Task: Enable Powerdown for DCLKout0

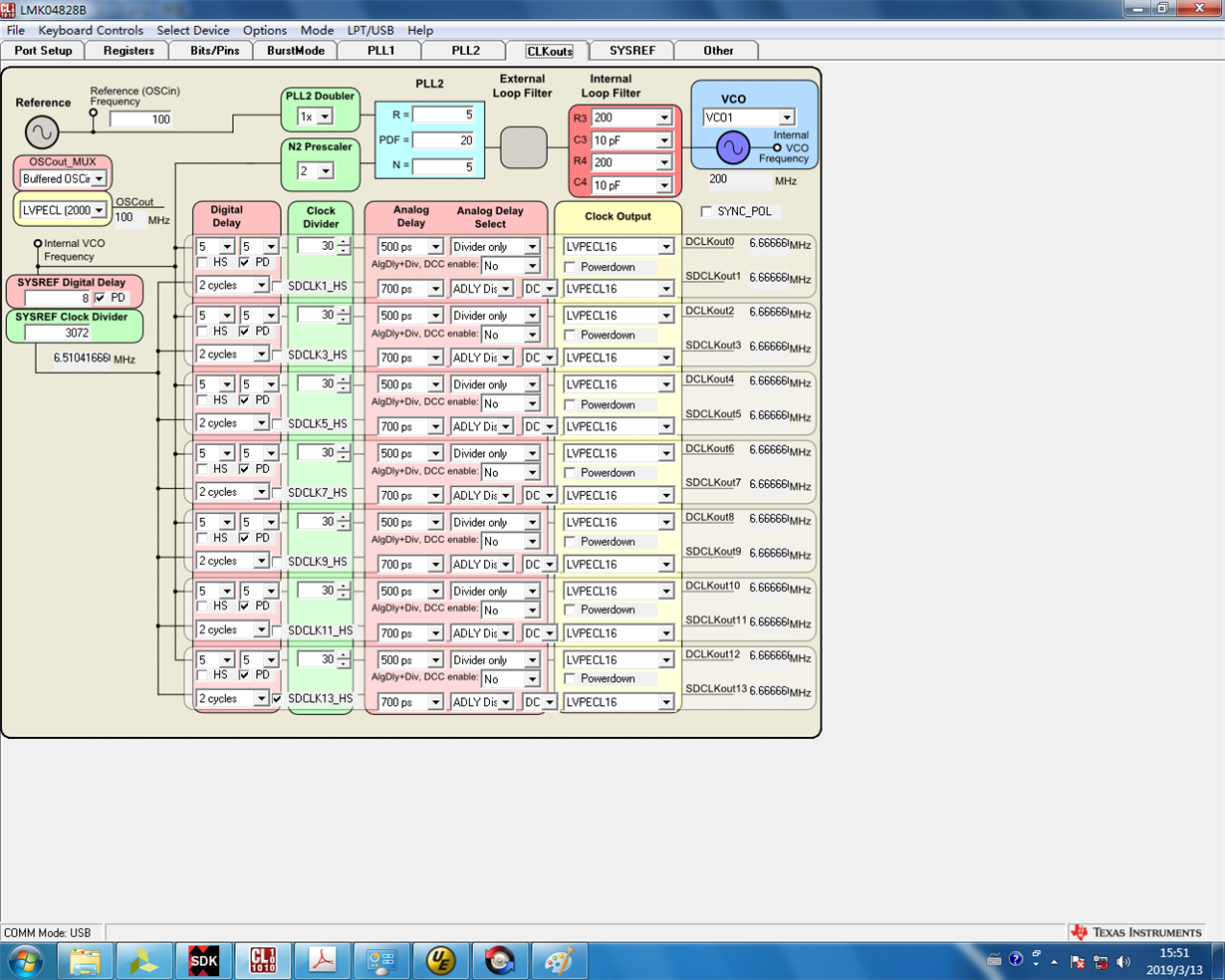Action: [x=570, y=267]
